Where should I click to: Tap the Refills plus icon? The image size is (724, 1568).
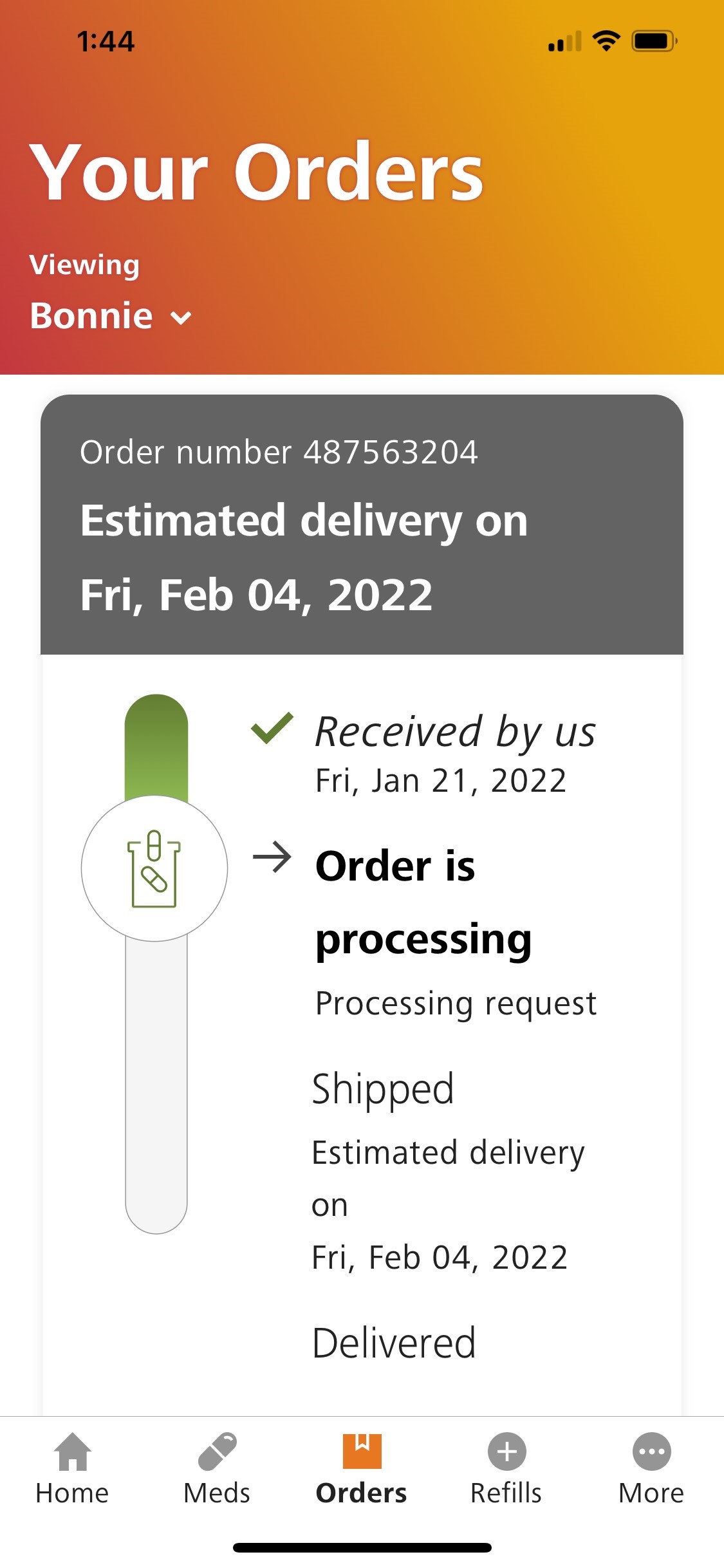(506, 1451)
